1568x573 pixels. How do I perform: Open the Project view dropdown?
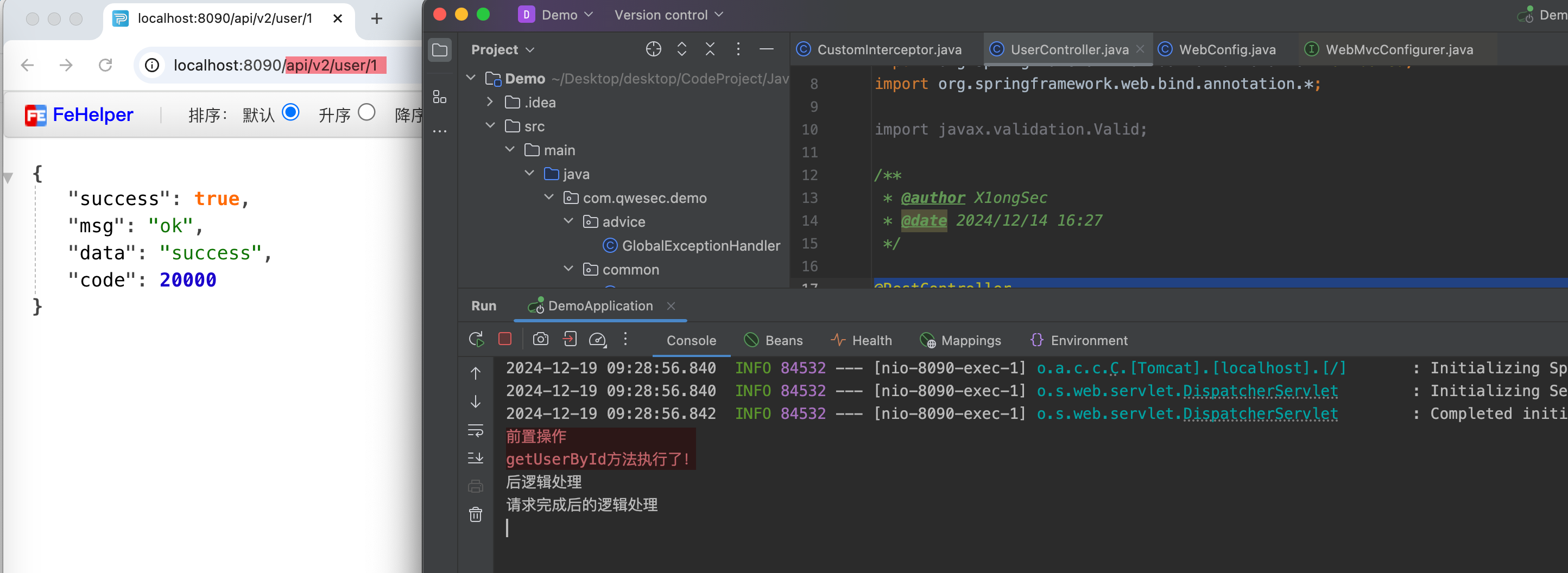(503, 49)
